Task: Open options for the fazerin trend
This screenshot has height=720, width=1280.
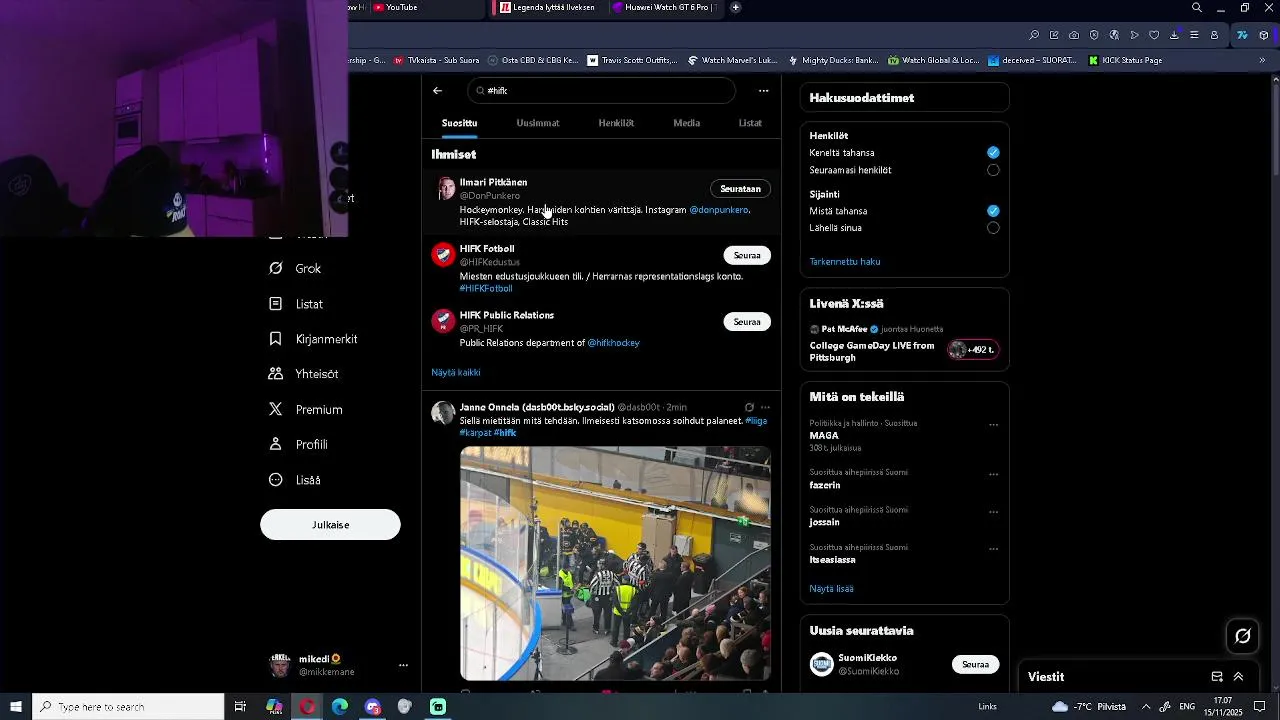Action: click(x=993, y=474)
